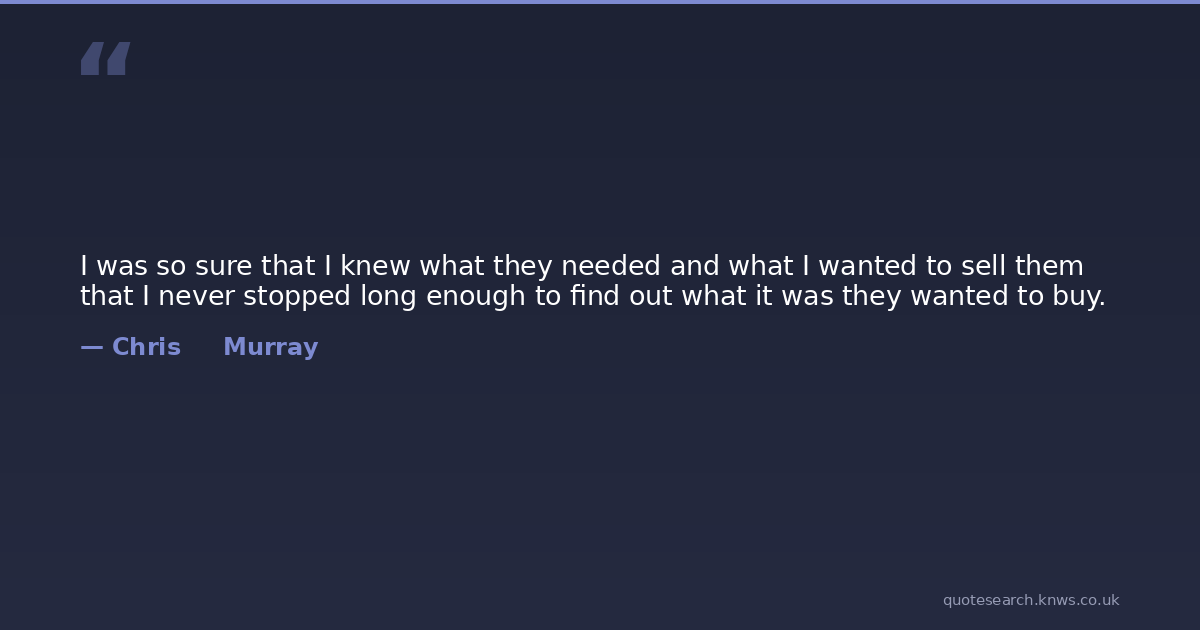The height and width of the screenshot is (630, 1200).
Task: Click the large opening quotation mark icon
Action: tap(105, 59)
